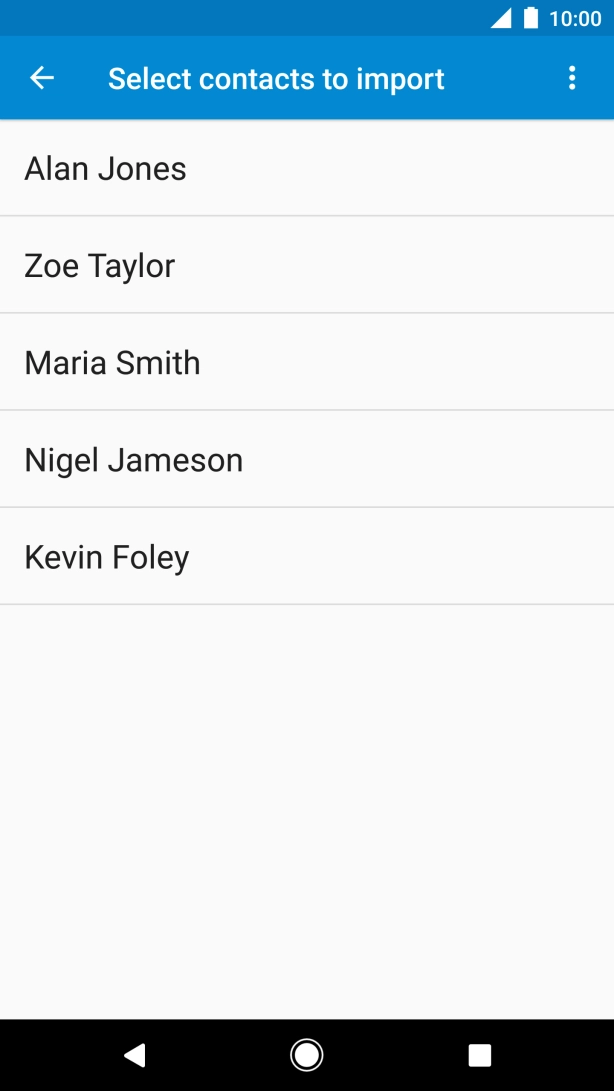Open Recents with the square navigation button

[x=480, y=1055]
